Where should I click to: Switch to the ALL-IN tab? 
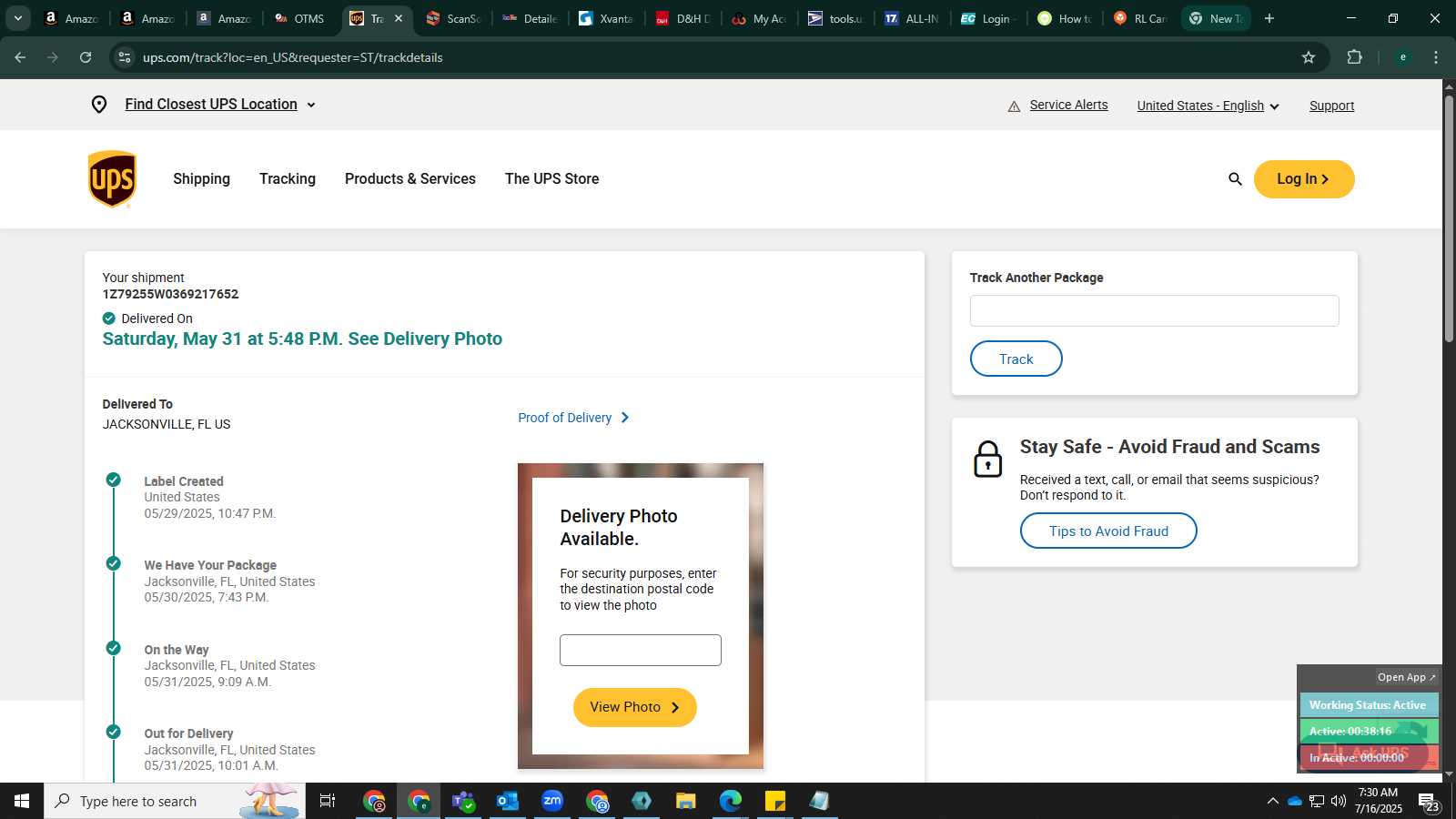click(912, 18)
